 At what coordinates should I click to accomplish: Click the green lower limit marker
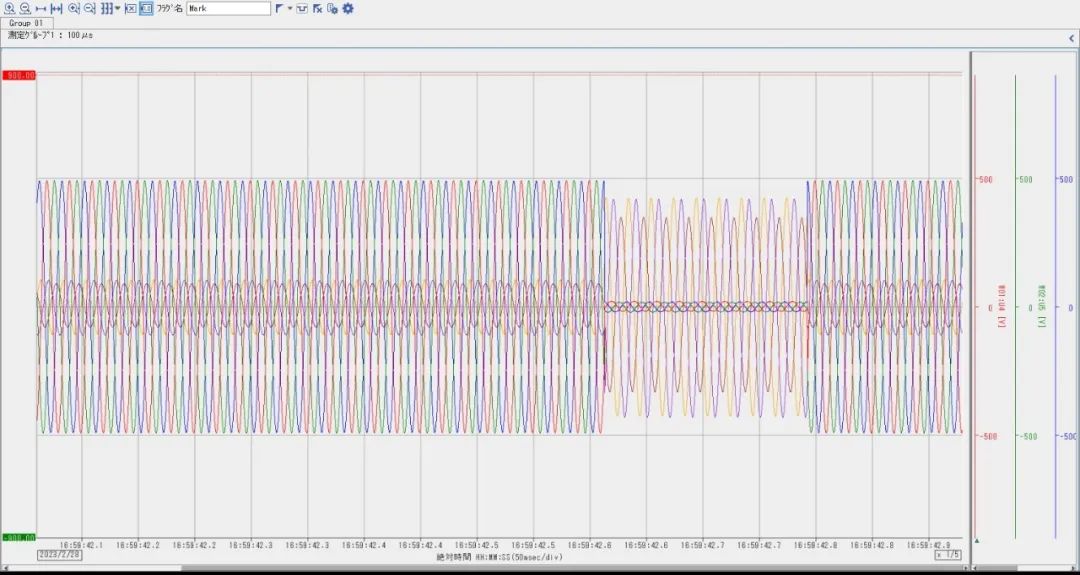[x=19, y=537]
